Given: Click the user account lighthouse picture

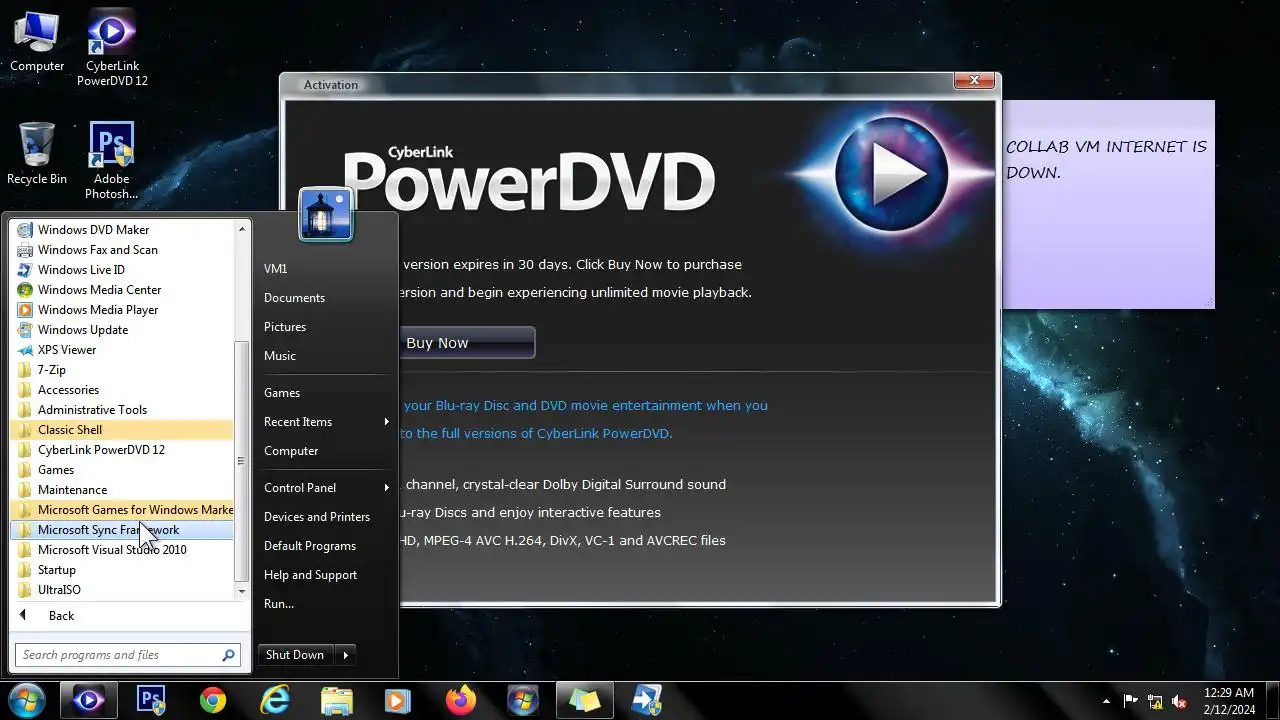Looking at the screenshot, I should coord(325,214).
